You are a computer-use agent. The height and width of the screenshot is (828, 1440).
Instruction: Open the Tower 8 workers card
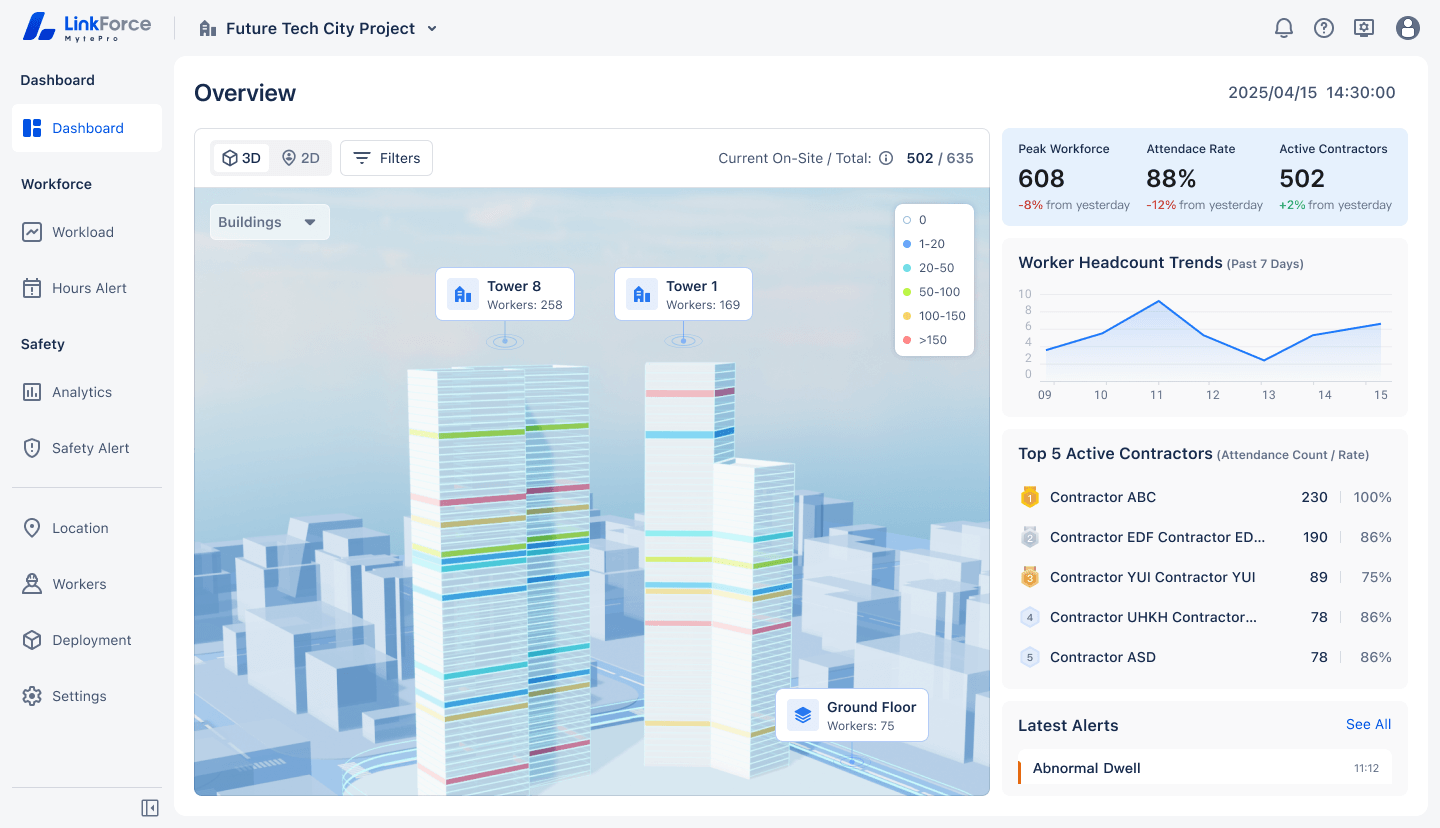(x=505, y=294)
